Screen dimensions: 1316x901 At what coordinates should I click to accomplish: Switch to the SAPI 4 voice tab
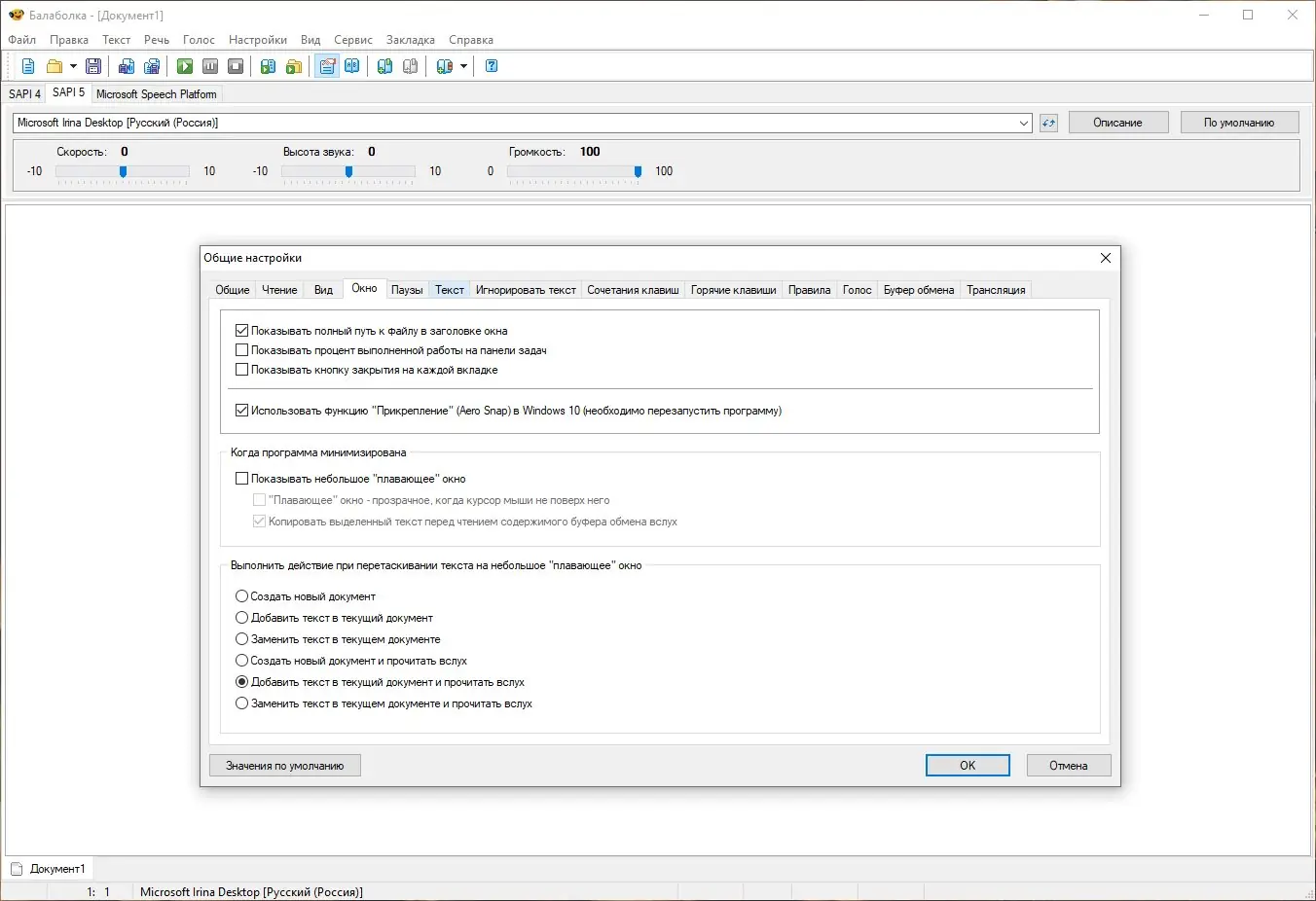[24, 94]
